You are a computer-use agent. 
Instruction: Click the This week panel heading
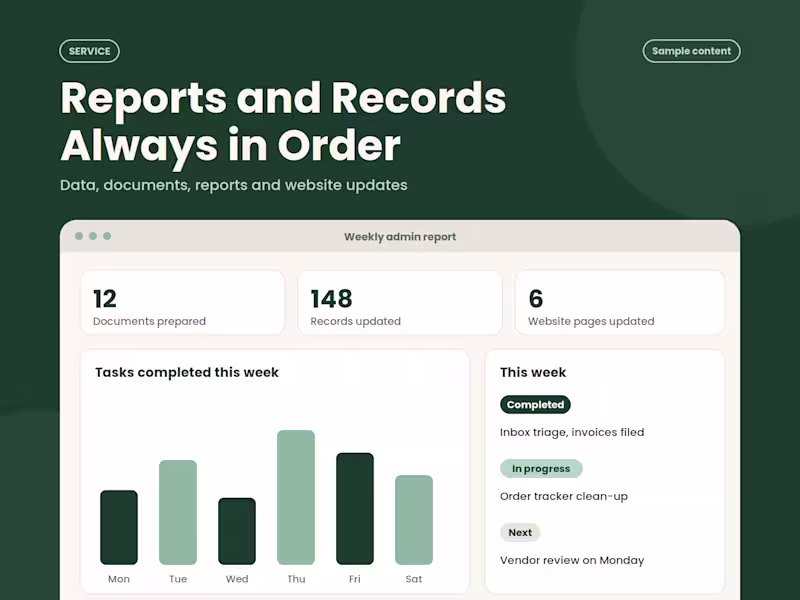pos(533,372)
